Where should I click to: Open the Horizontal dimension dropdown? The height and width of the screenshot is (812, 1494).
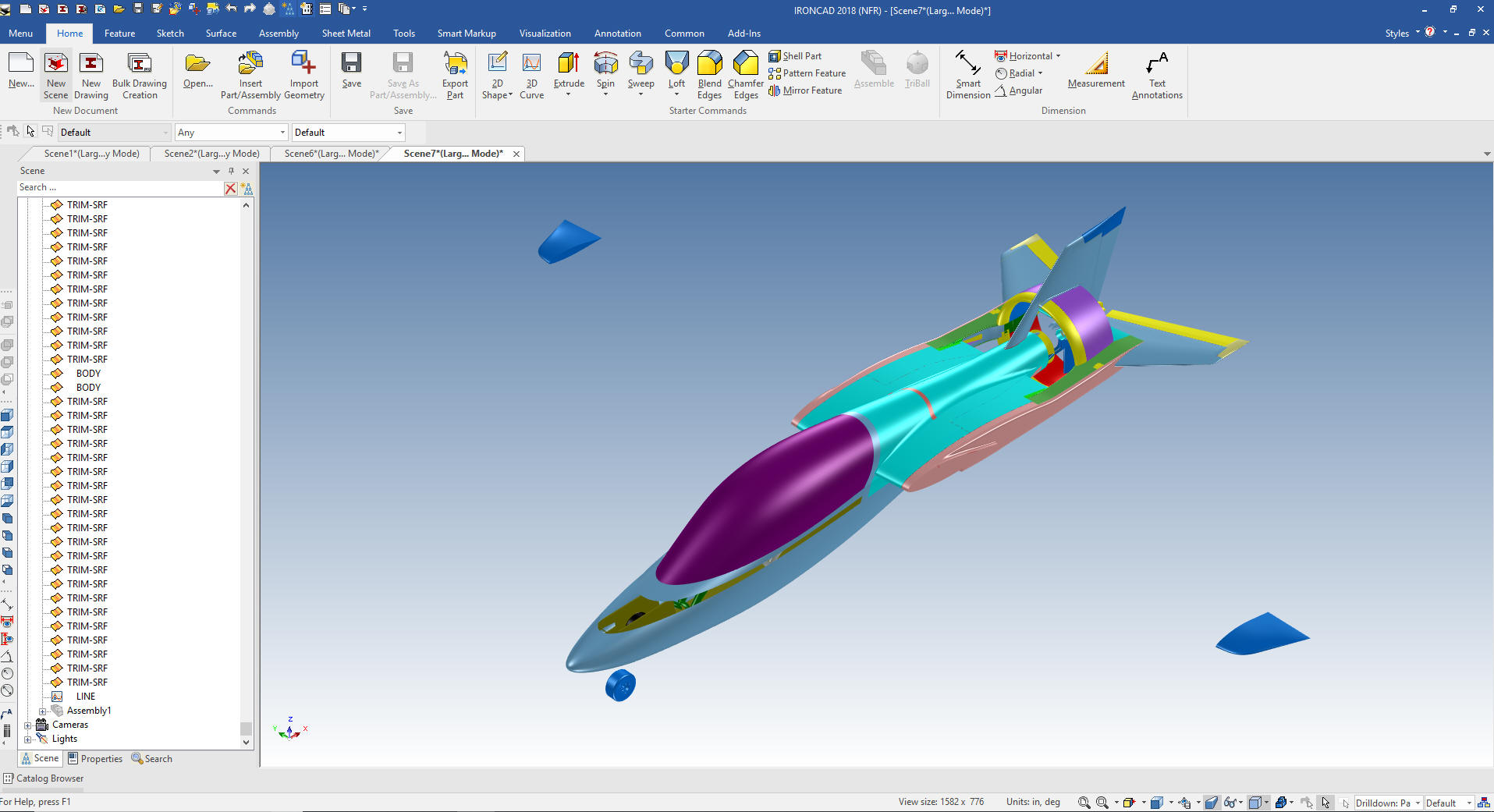click(x=1058, y=56)
